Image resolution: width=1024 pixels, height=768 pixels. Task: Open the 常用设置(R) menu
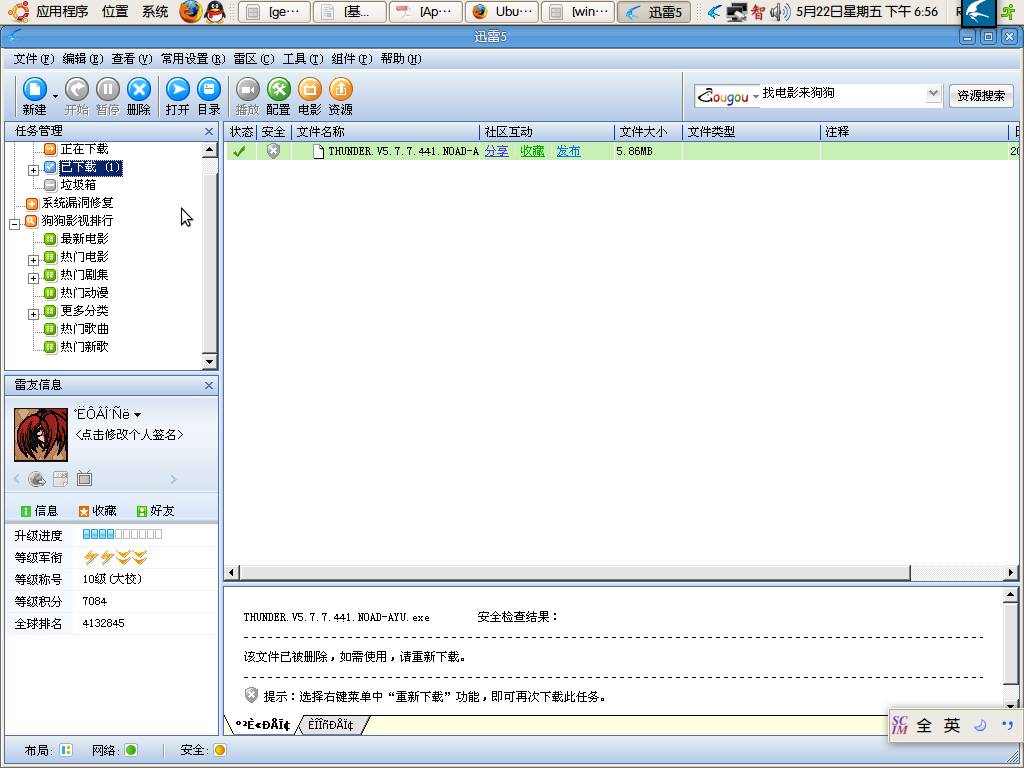pyautogui.click(x=193, y=59)
